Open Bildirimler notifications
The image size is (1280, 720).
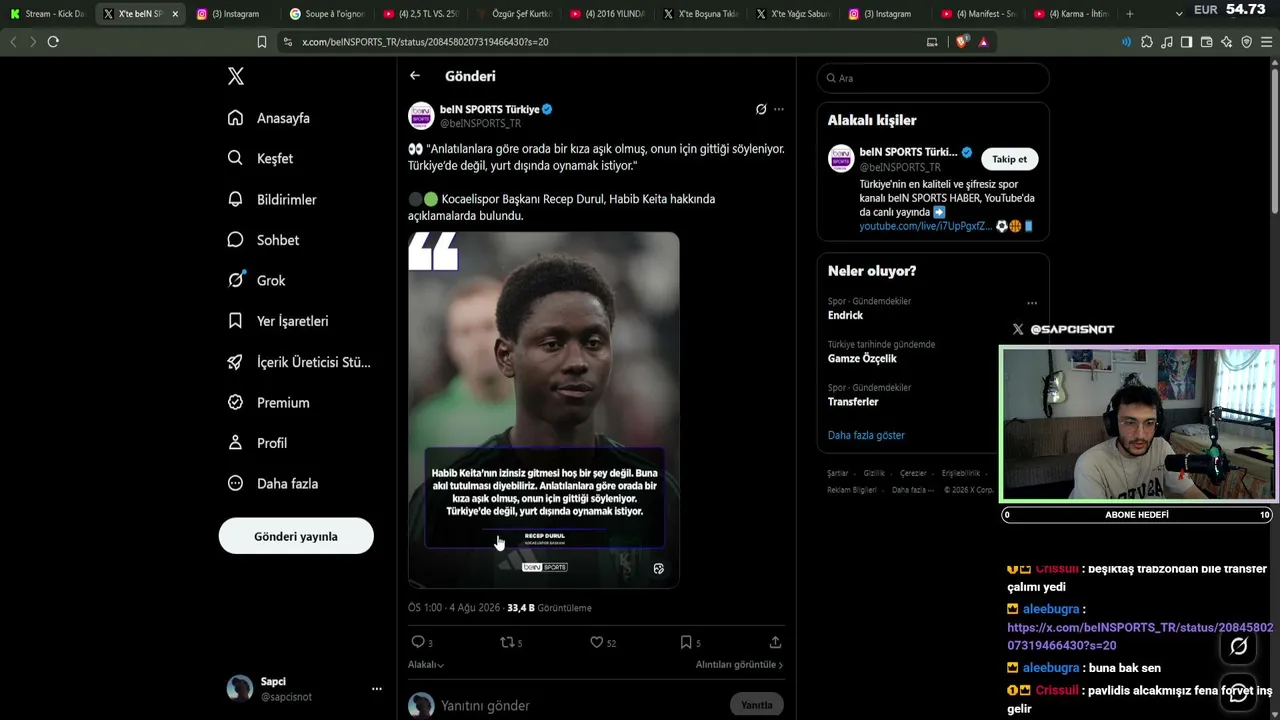[272, 199]
